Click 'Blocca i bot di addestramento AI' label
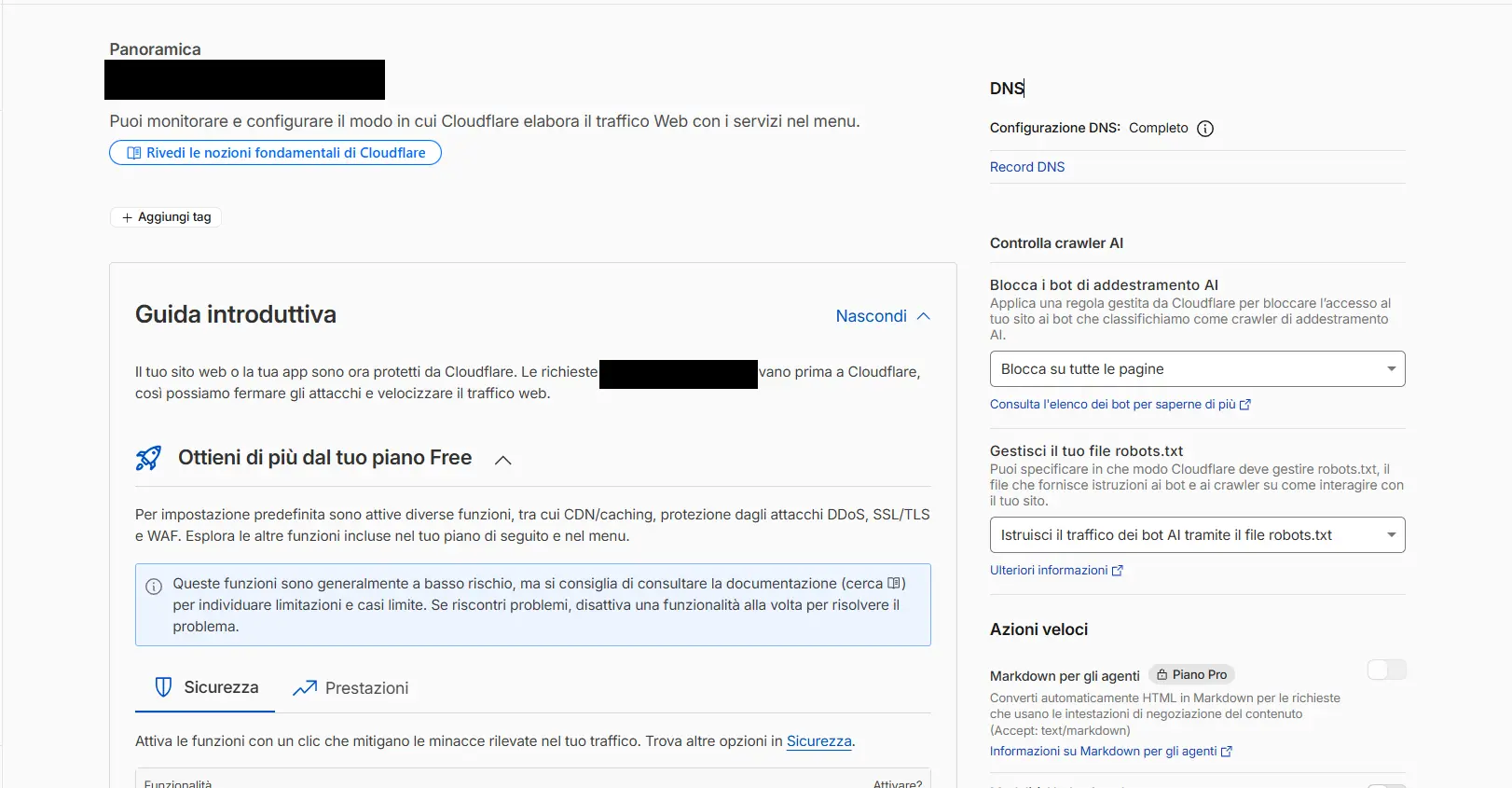 tap(1104, 285)
